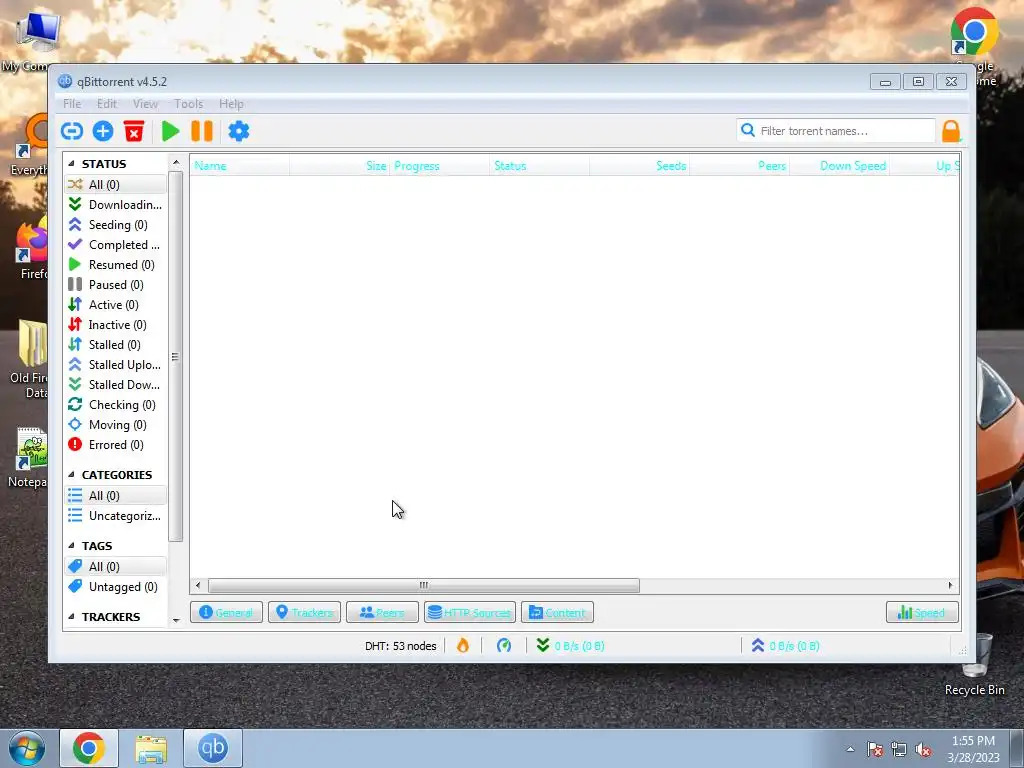Click the green Resume play icon
Image resolution: width=1024 pixels, height=768 pixels.
(170, 131)
